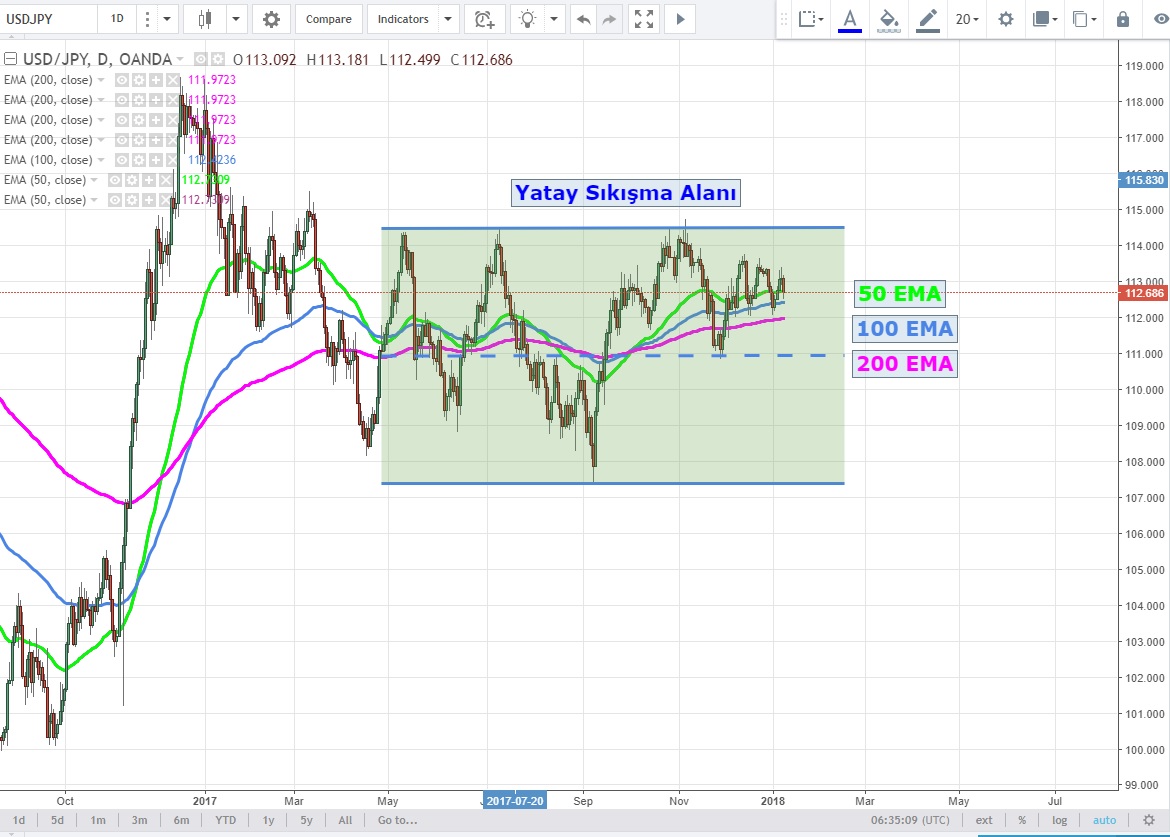This screenshot has height=837, width=1170.
Task: Open the background fill bucket tool
Action: tap(888, 19)
